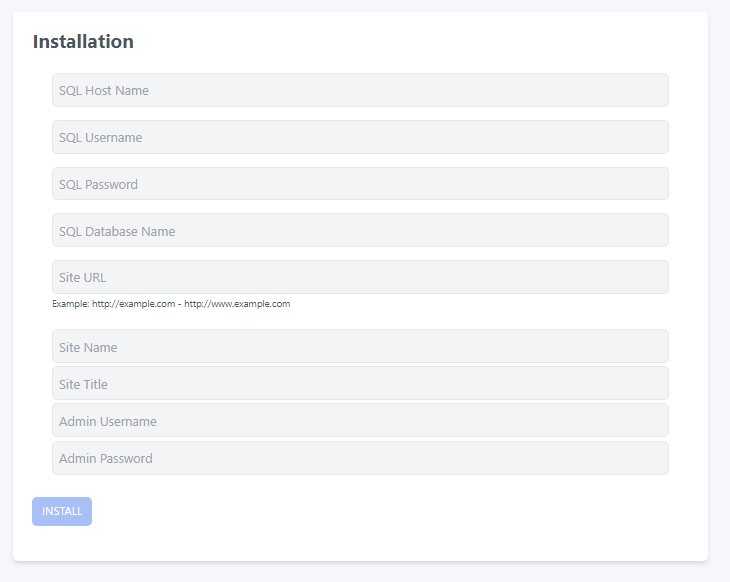Image resolution: width=730 pixels, height=582 pixels.
Task: Activate the host name text box
Action: (360, 90)
